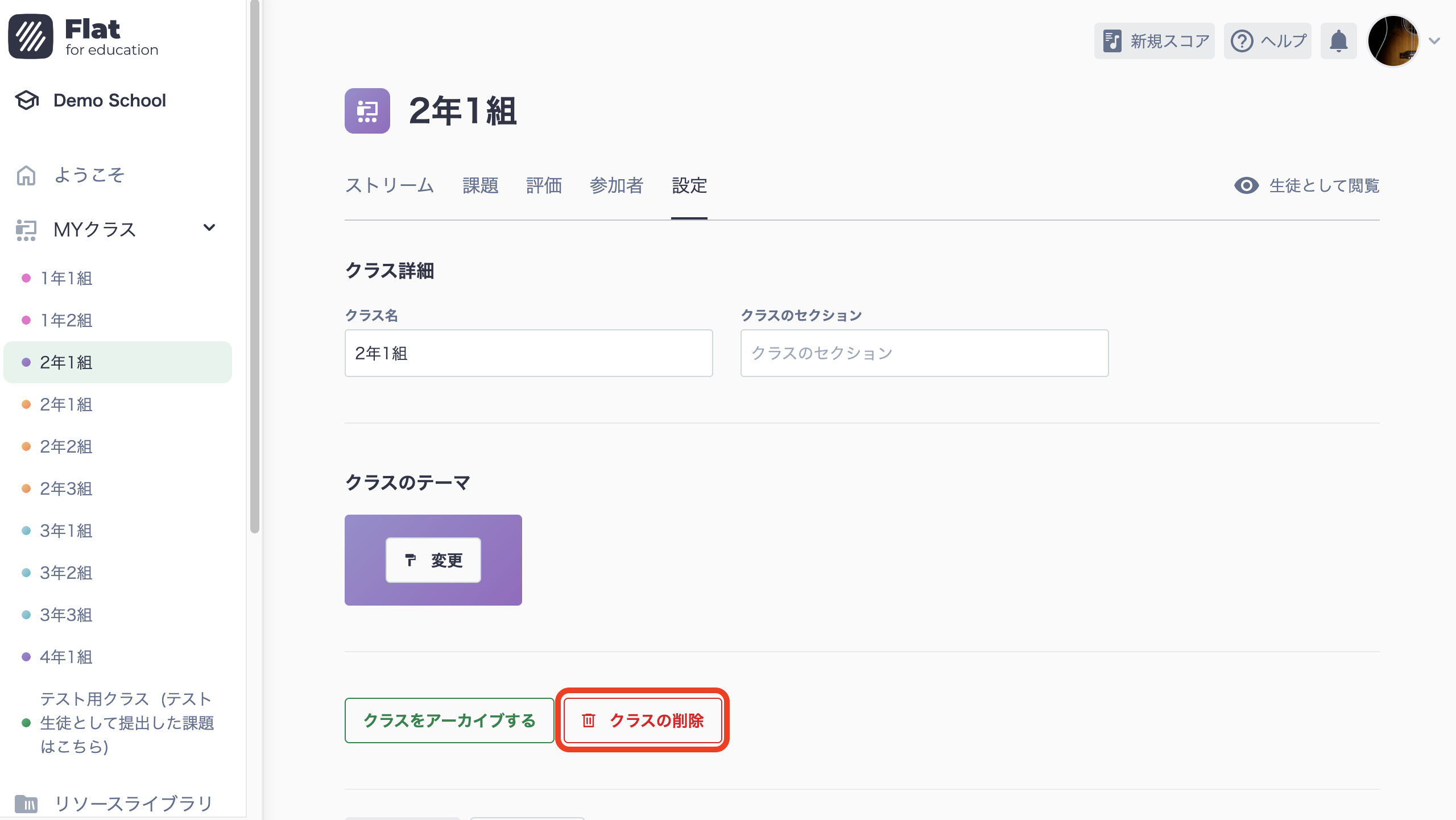Switch to the 課題 tab
The height and width of the screenshot is (820, 1456).
click(x=481, y=186)
